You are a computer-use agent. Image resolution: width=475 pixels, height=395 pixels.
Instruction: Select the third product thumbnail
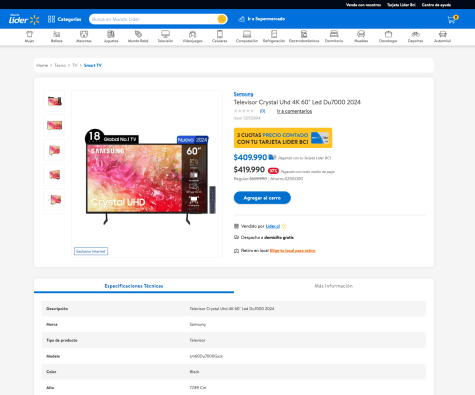(54, 150)
